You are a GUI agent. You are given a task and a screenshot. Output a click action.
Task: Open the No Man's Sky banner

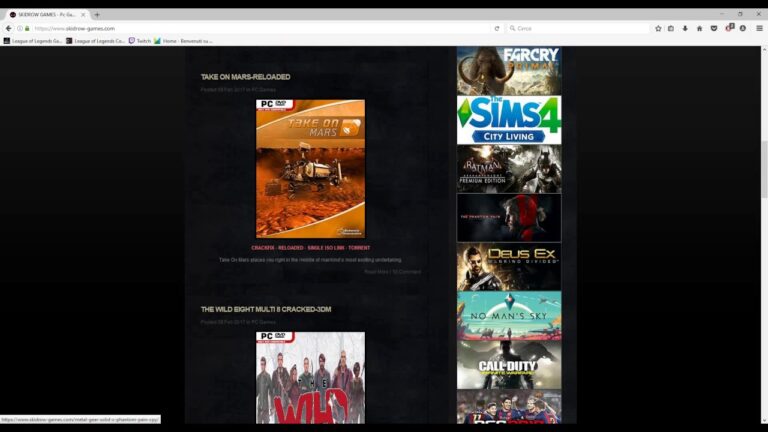(509, 316)
